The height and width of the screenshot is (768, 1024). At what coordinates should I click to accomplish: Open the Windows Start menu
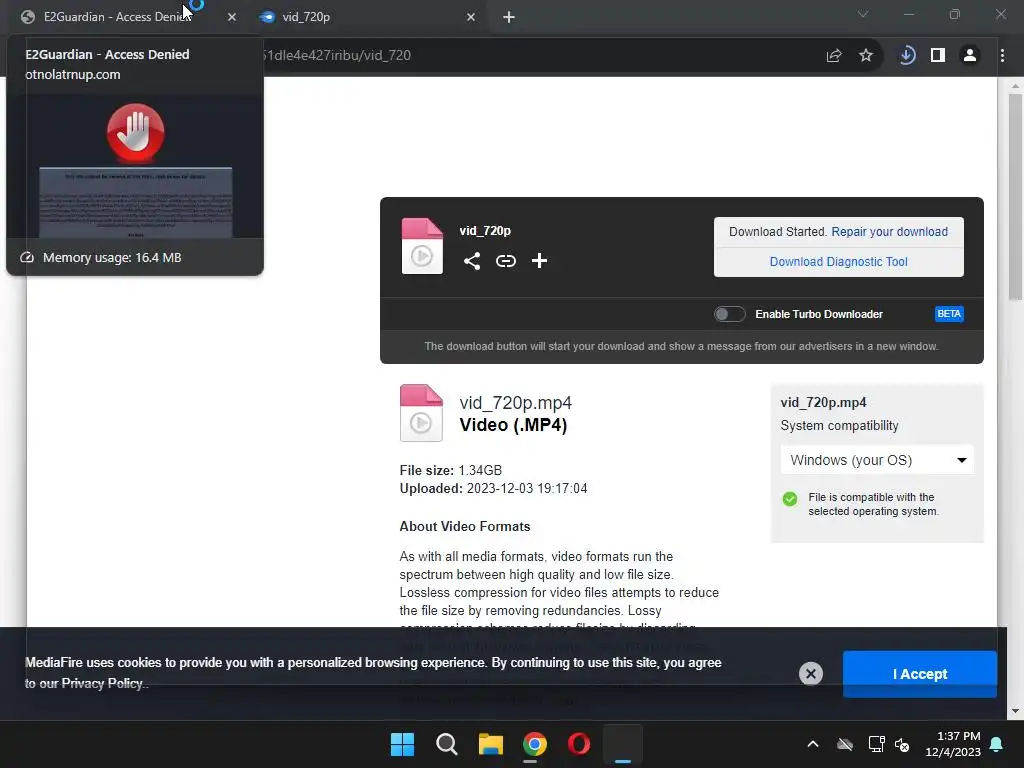[x=402, y=744]
